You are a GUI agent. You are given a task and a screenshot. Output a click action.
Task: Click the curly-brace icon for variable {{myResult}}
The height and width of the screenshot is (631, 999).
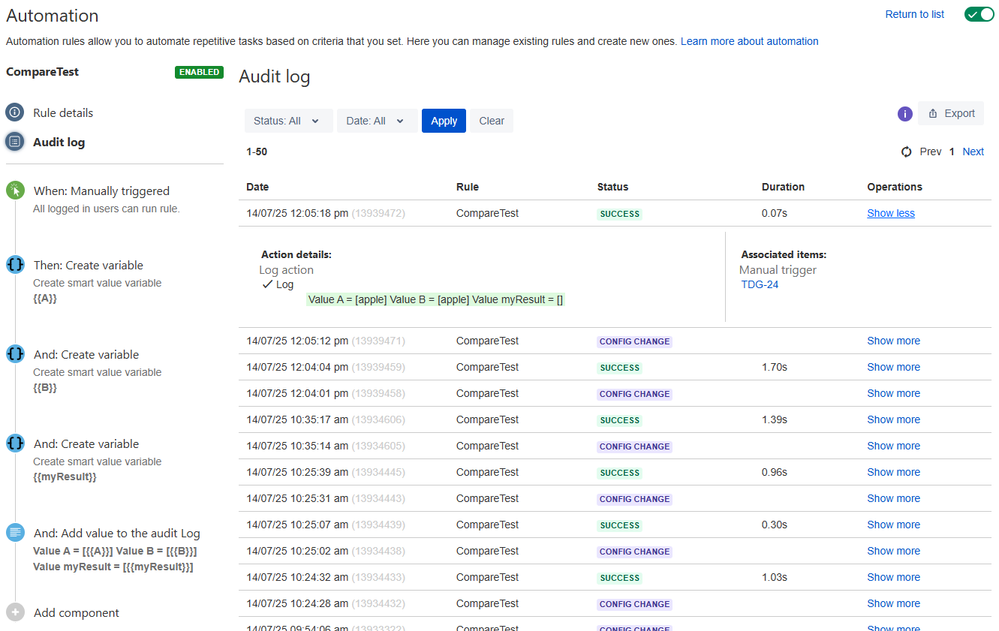(x=15, y=443)
